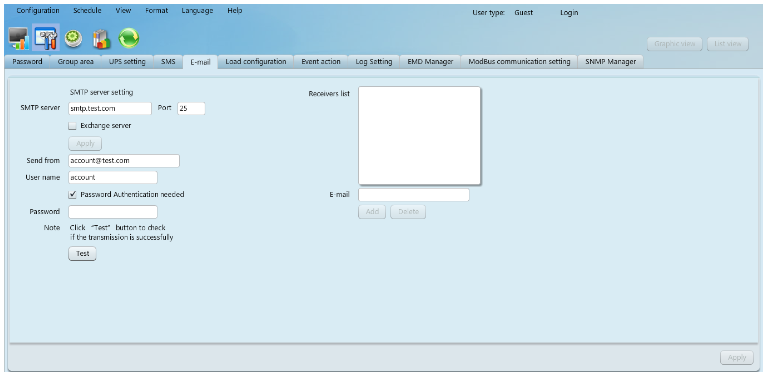Click the green round button icon

click(x=73, y=39)
